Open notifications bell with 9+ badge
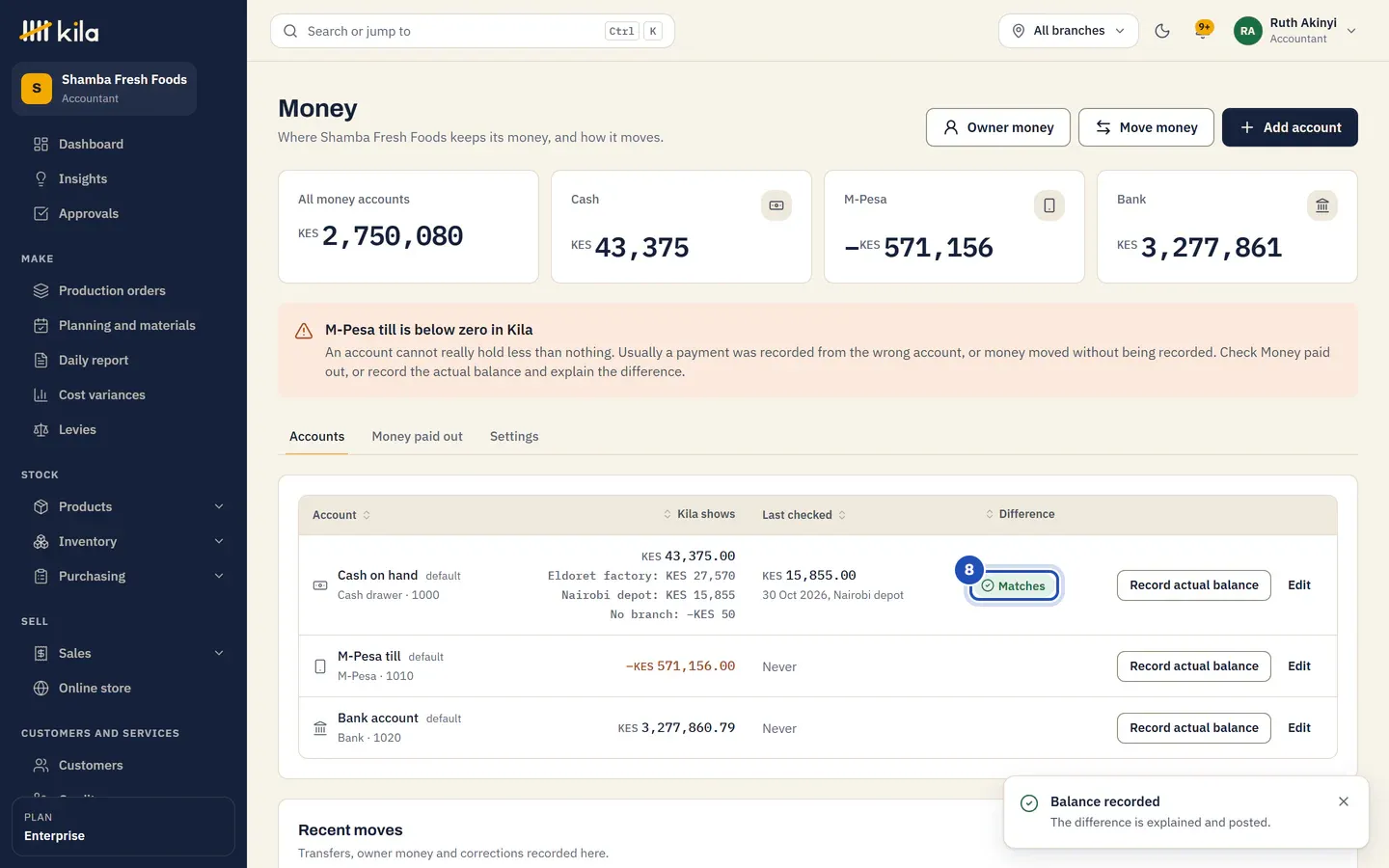This screenshot has height=868, width=1389. [x=1203, y=31]
